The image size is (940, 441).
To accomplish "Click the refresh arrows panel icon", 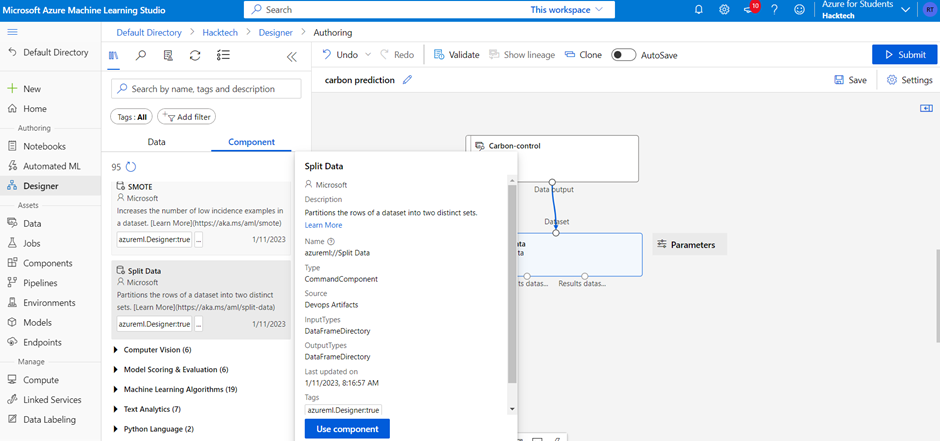I will coord(195,56).
